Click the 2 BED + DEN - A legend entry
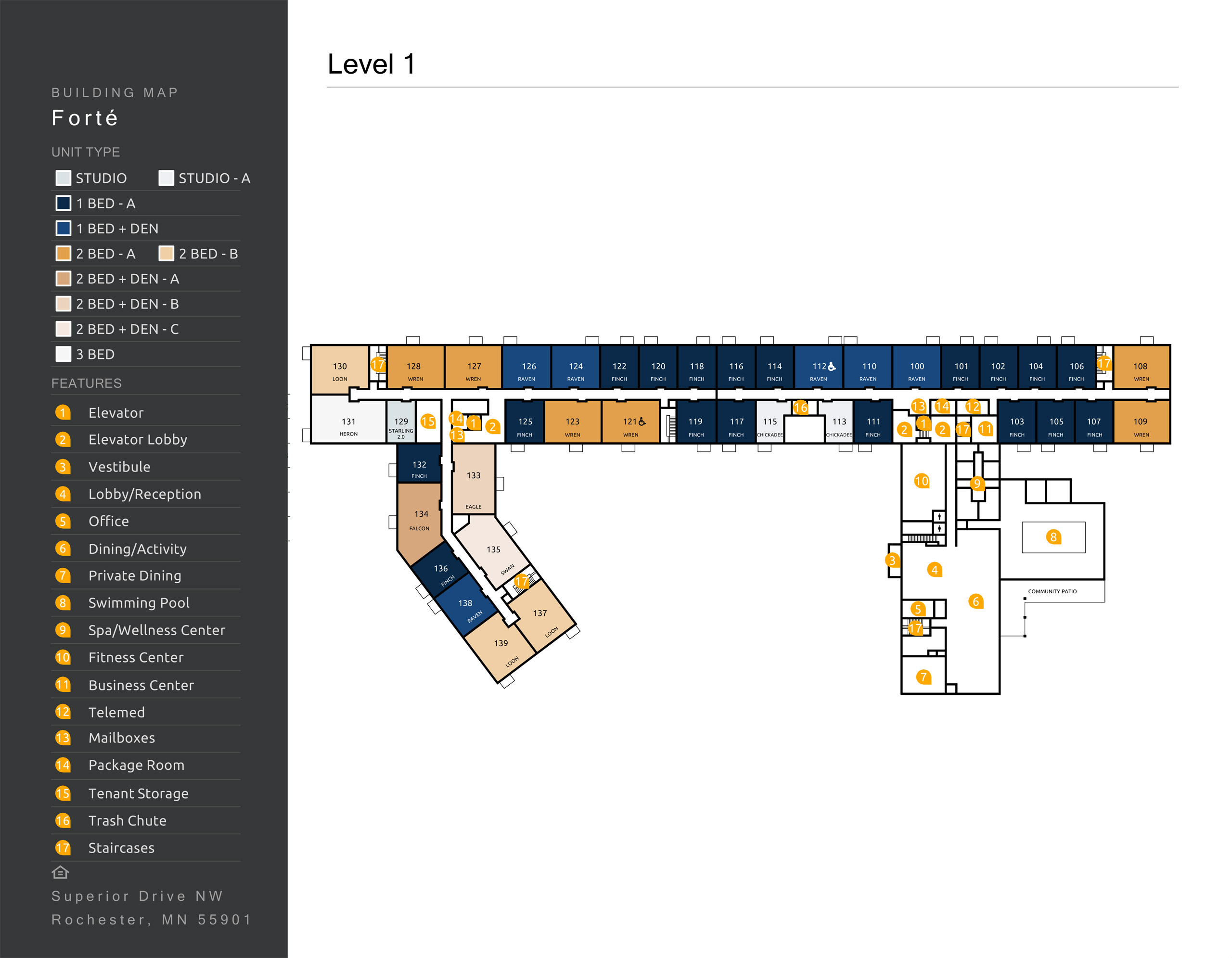The width and height of the screenshot is (1232, 958). pyautogui.click(x=63, y=279)
